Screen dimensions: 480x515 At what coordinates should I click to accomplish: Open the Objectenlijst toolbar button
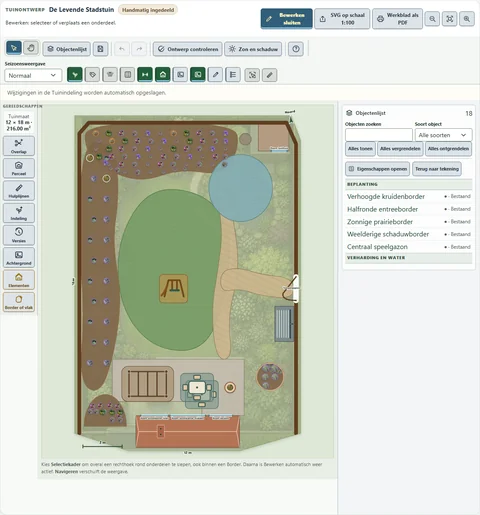tap(67, 49)
